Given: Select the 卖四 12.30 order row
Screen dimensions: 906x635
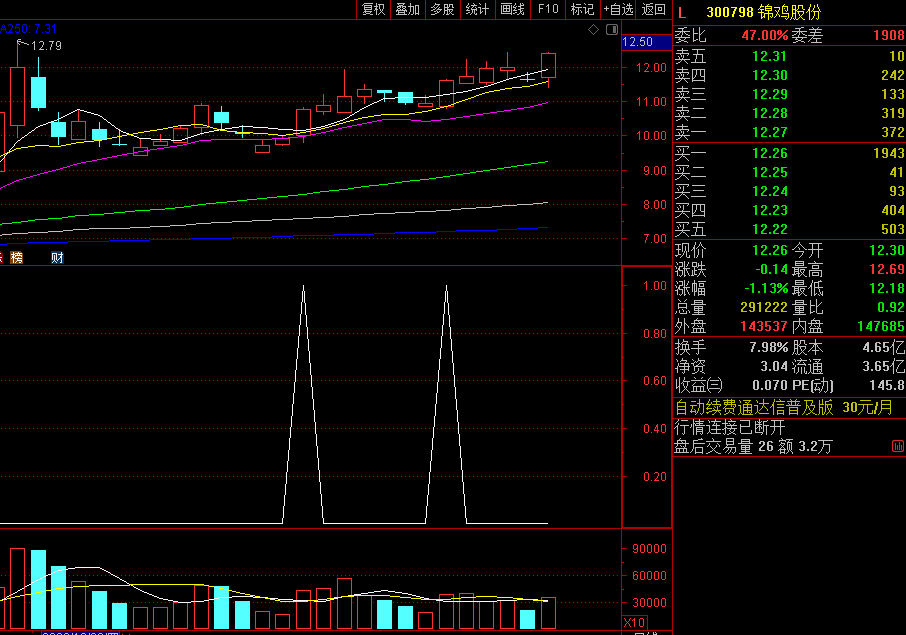Looking at the screenshot, I should pyautogui.click(x=789, y=75).
